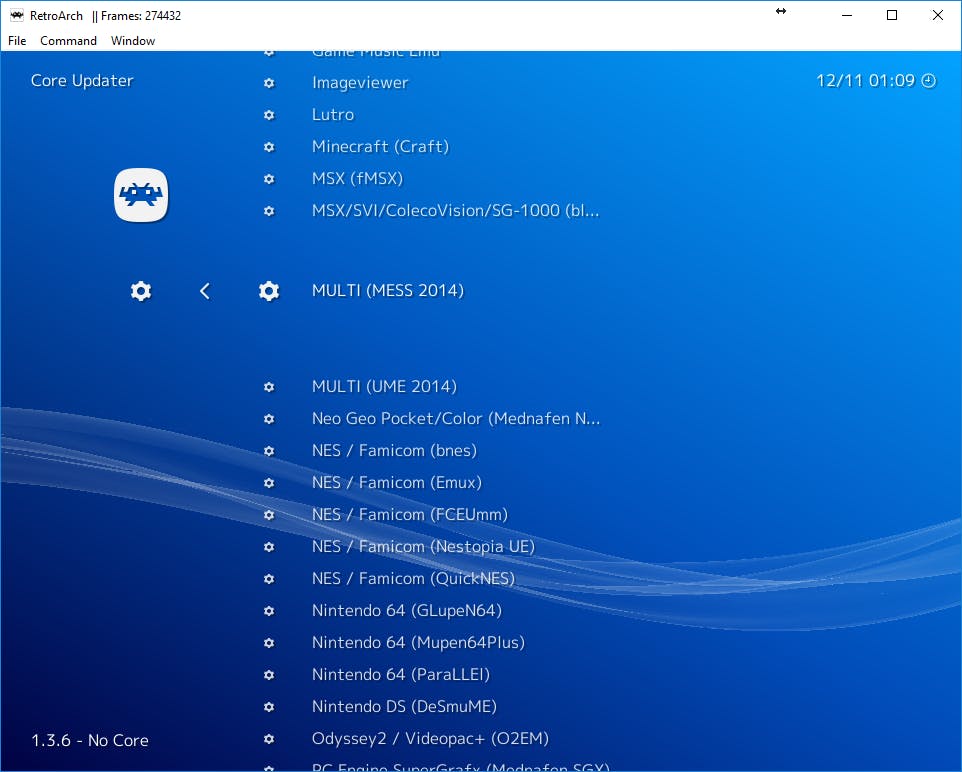Screen dimensions: 962x772
Task: Click gear icon beside NES / Famicom (bnes)
Action: coord(269,450)
